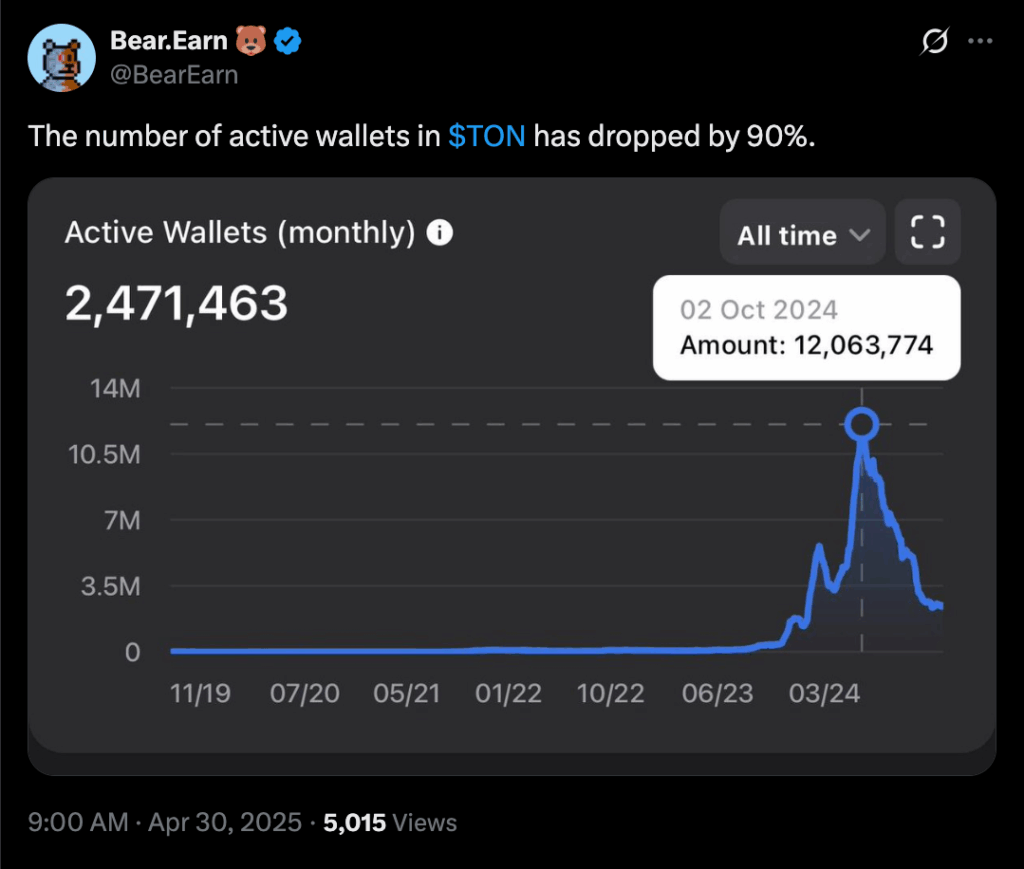This screenshot has height=869, width=1024.
Task: Click the 9:00 AM Apr 30, 2025 timestamp
Action: click(165, 823)
